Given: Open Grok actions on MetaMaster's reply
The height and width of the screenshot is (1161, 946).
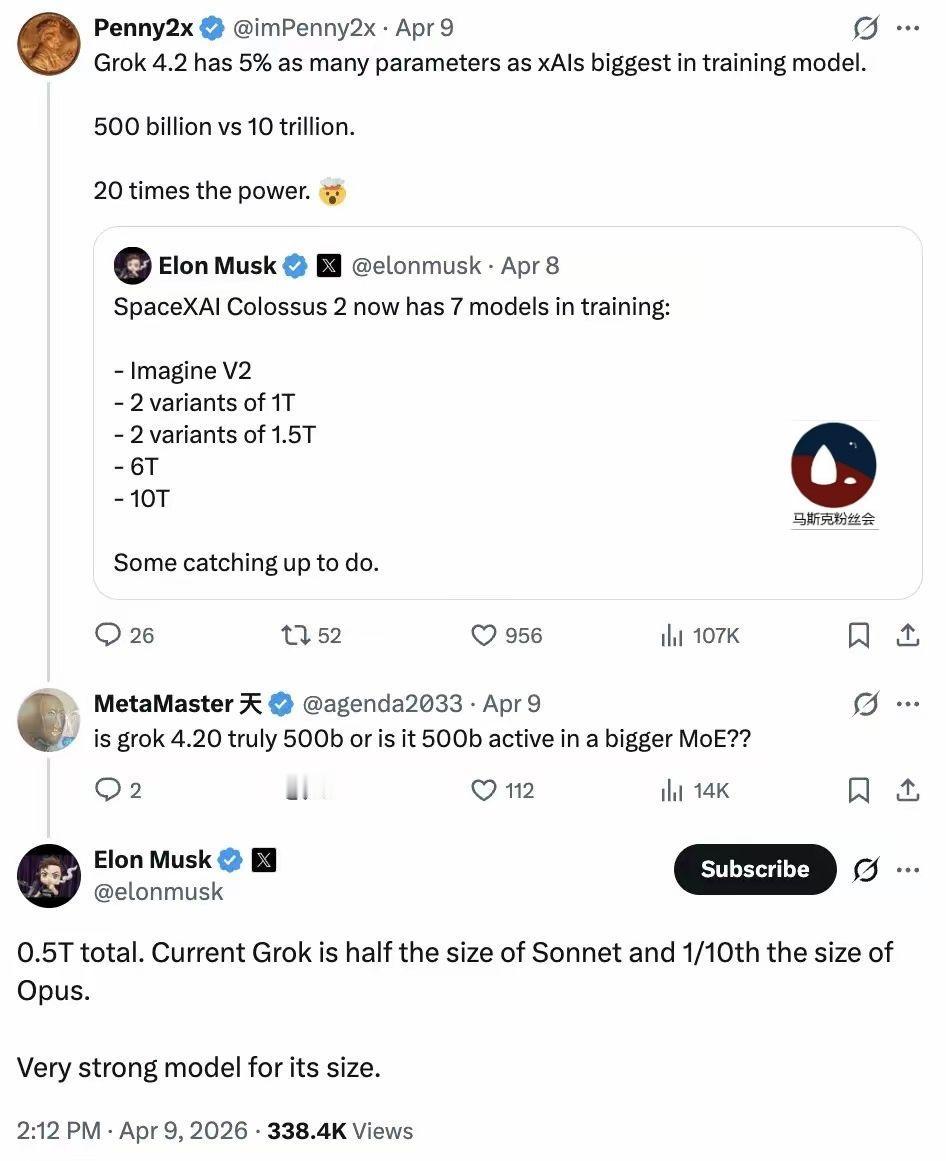Looking at the screenshot, I should (x=866, y=703).
